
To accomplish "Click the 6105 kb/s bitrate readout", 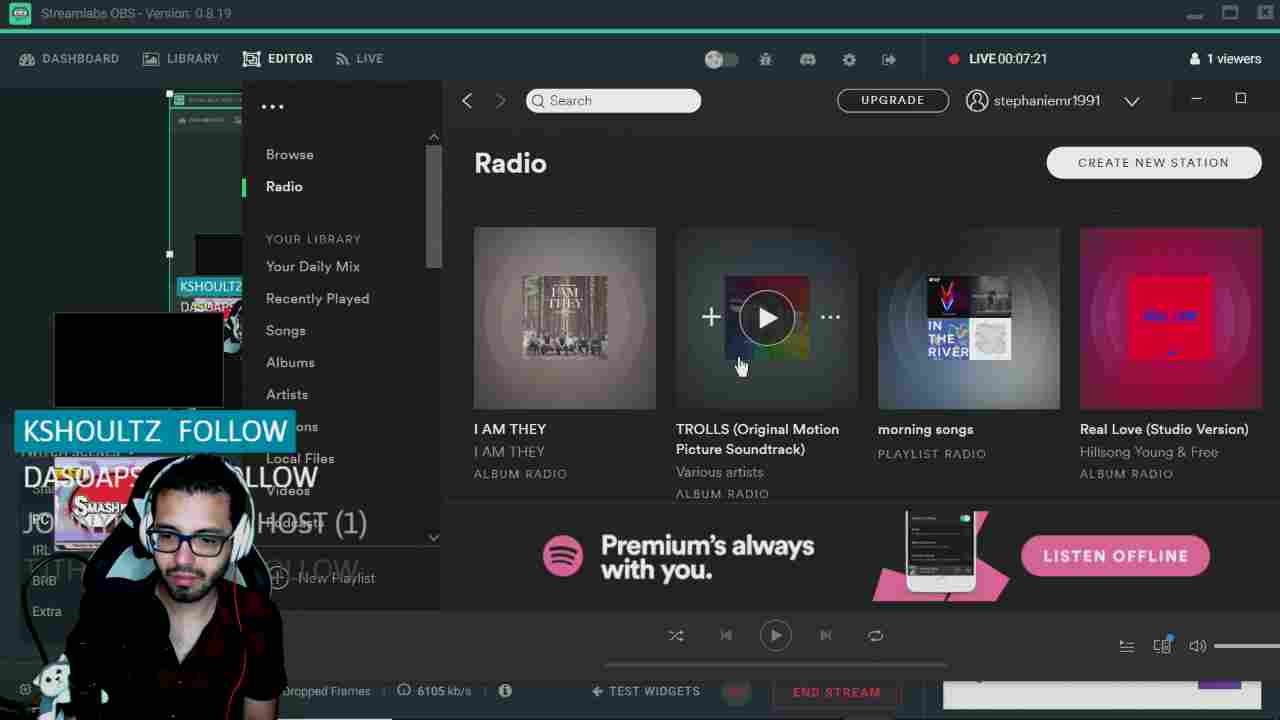I will (435, 691).
